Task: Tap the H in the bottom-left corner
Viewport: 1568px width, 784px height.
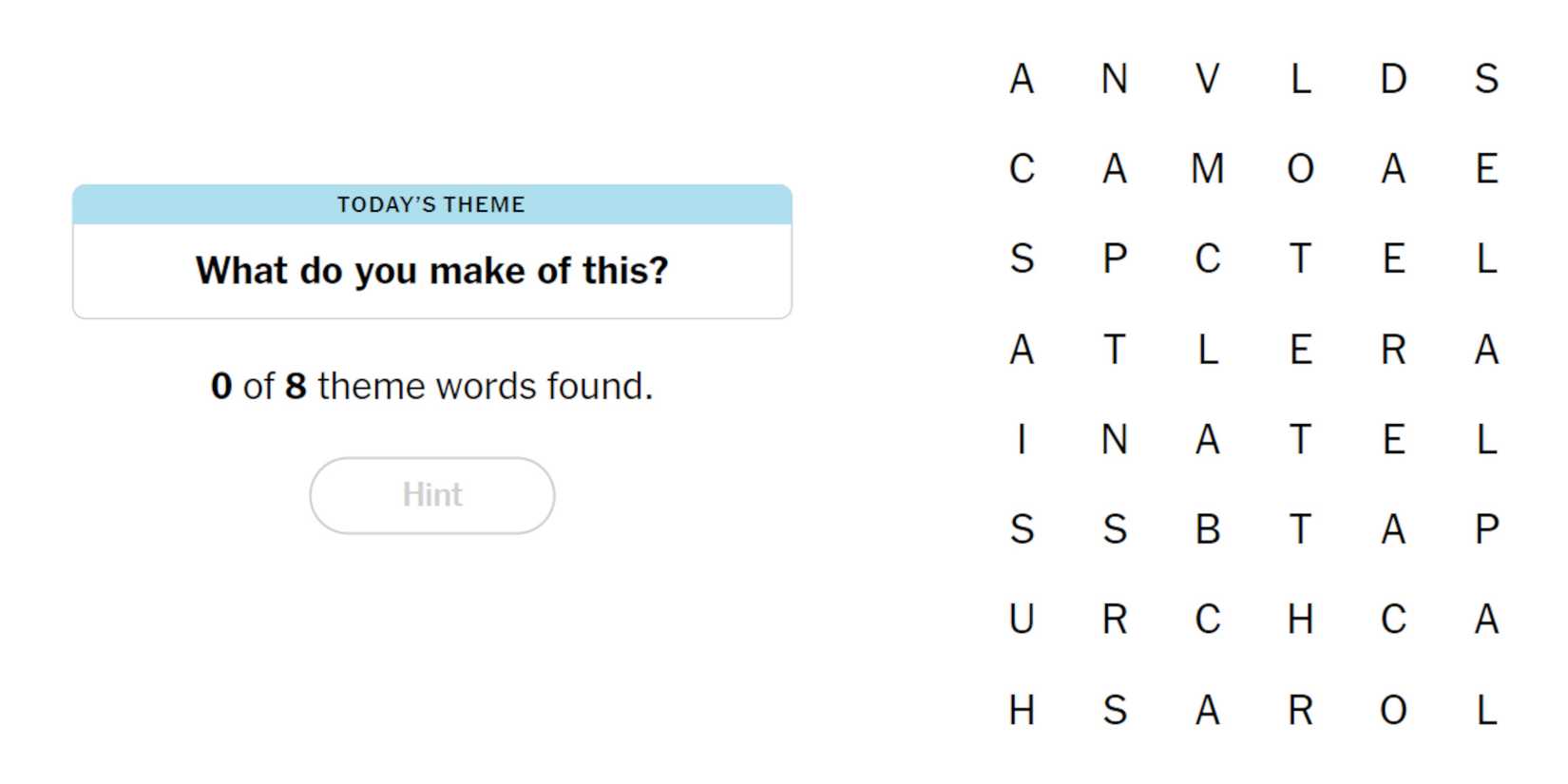Action: tap(1022, 710)
